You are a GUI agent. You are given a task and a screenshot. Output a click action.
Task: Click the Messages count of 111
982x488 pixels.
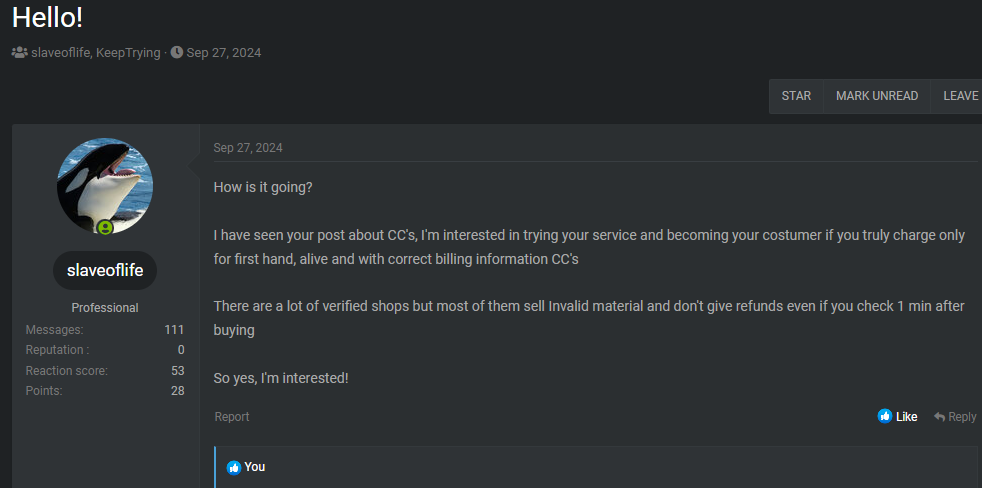point(174,330)
